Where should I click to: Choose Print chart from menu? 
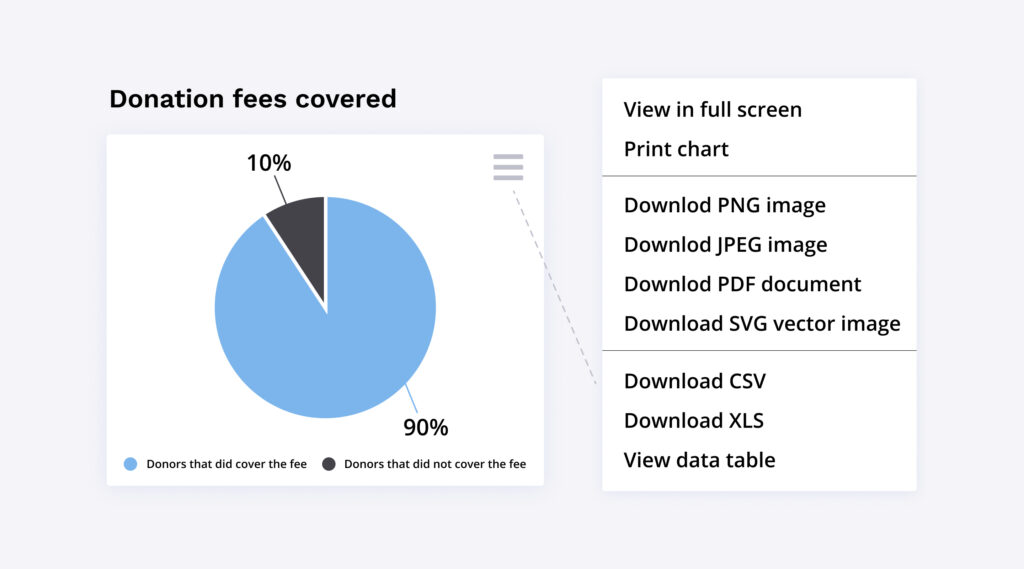[x=676, y=149]
